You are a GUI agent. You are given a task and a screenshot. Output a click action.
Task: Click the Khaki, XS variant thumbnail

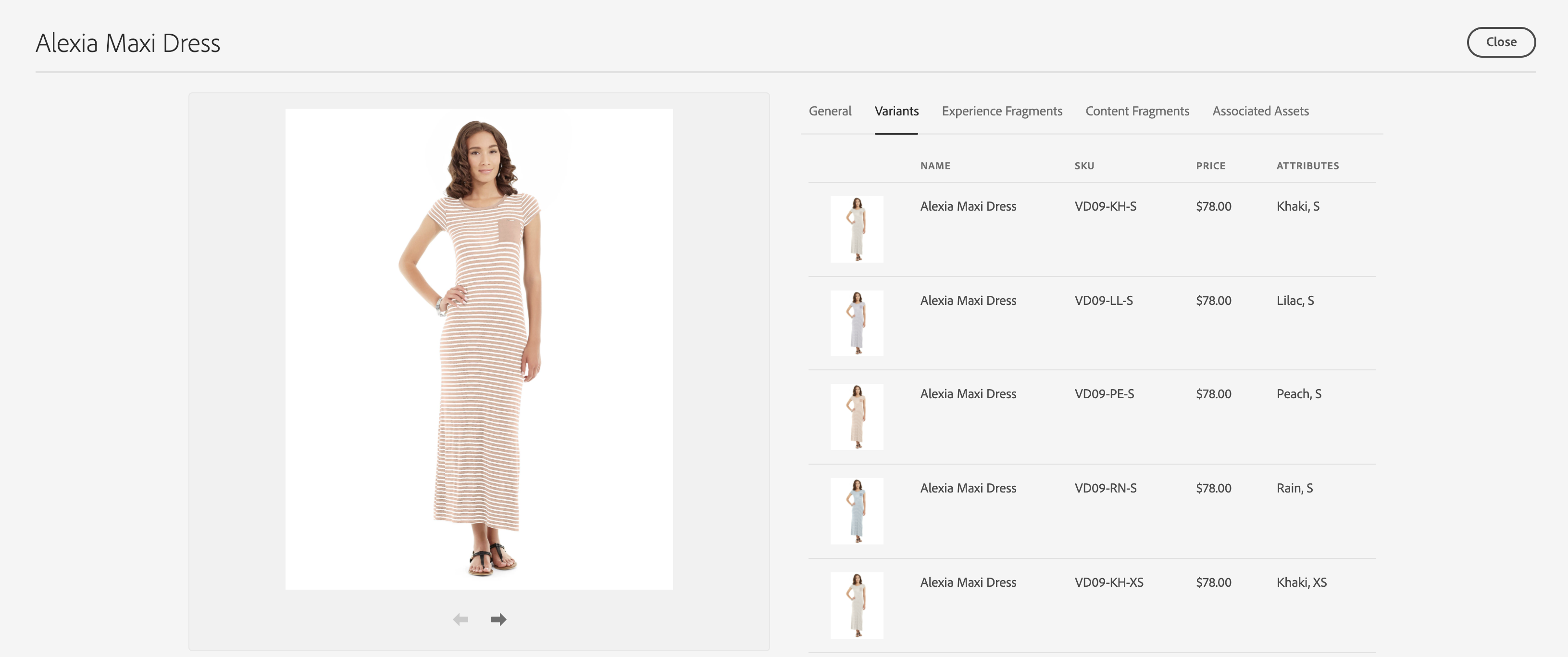point(857,605)
